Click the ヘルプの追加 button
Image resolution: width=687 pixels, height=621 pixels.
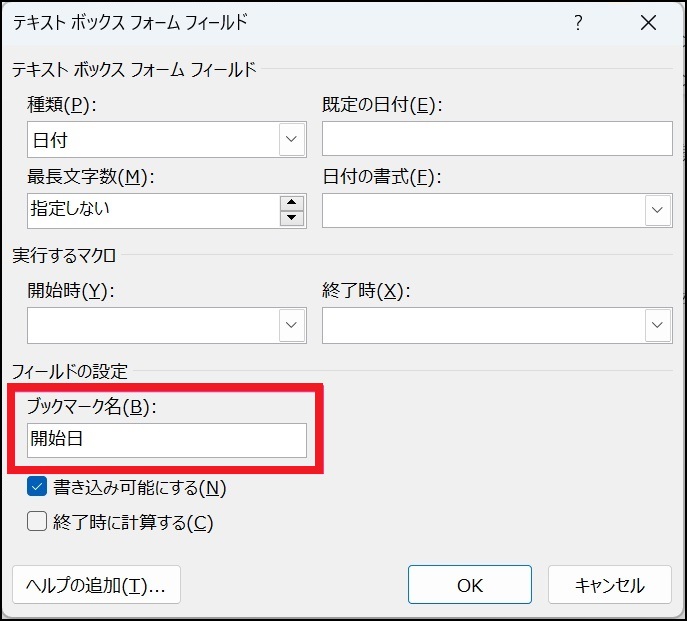tap(96, 585)
